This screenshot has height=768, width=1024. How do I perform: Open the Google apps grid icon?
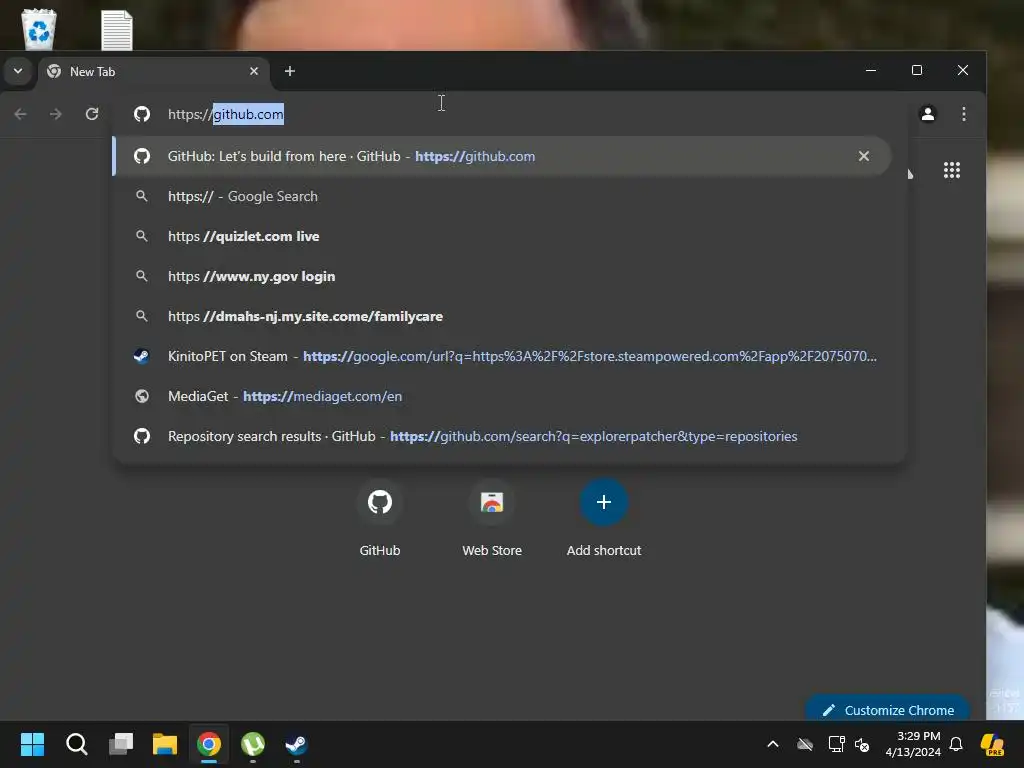(x=952, y=170)
